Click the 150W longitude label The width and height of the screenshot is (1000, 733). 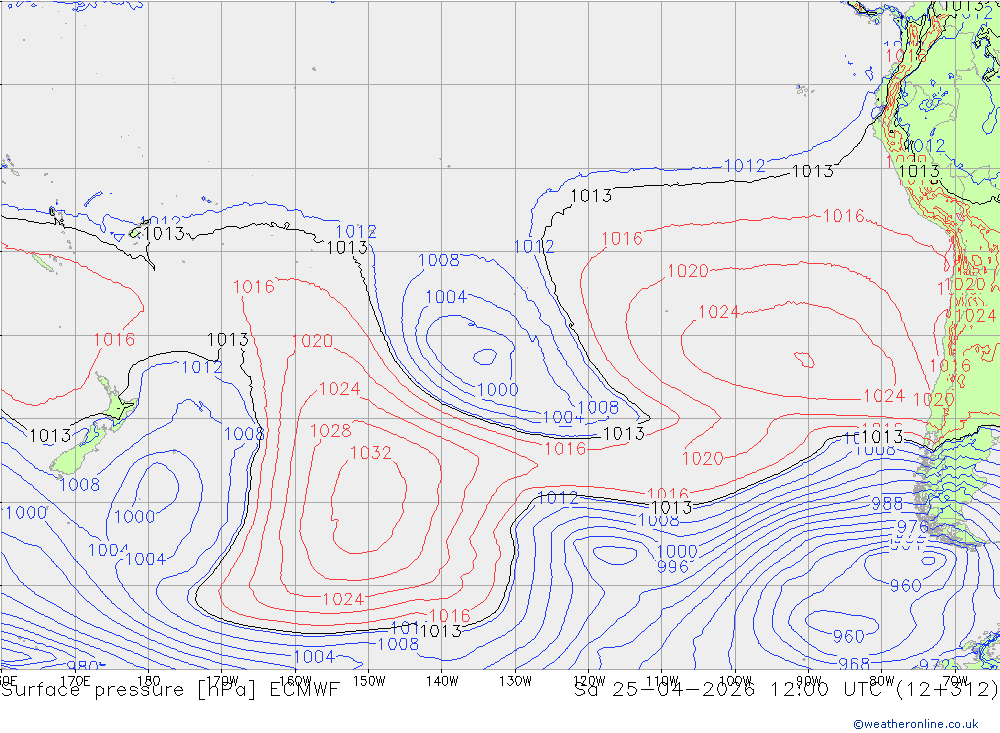369,681
